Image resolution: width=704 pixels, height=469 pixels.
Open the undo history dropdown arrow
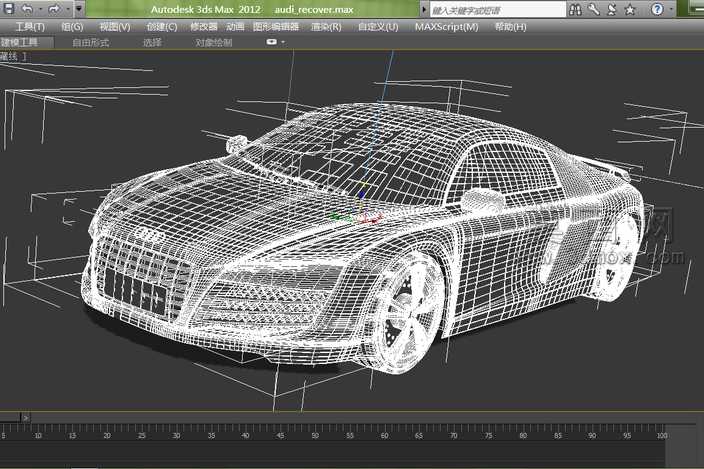click(41, 9)
